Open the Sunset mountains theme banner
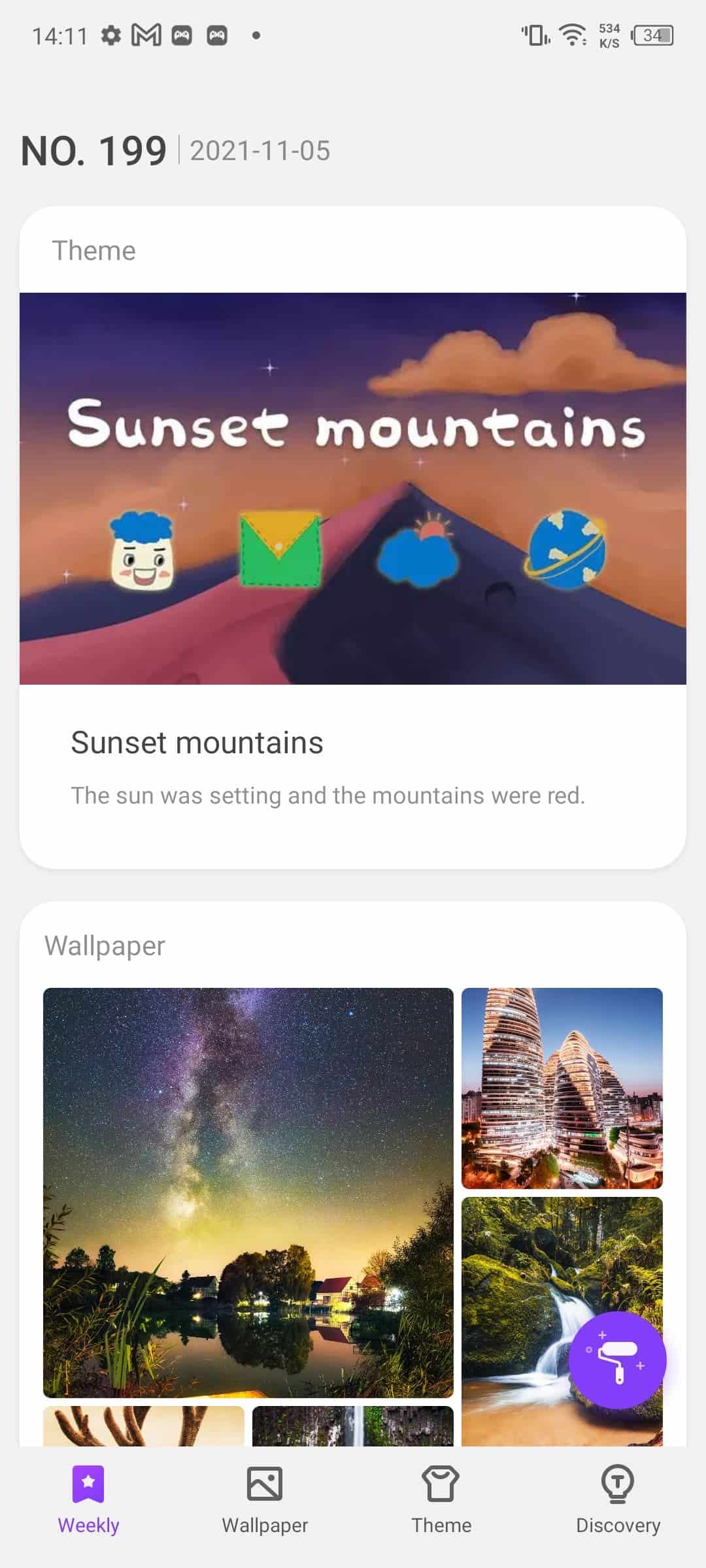 [x=353, y=488]
